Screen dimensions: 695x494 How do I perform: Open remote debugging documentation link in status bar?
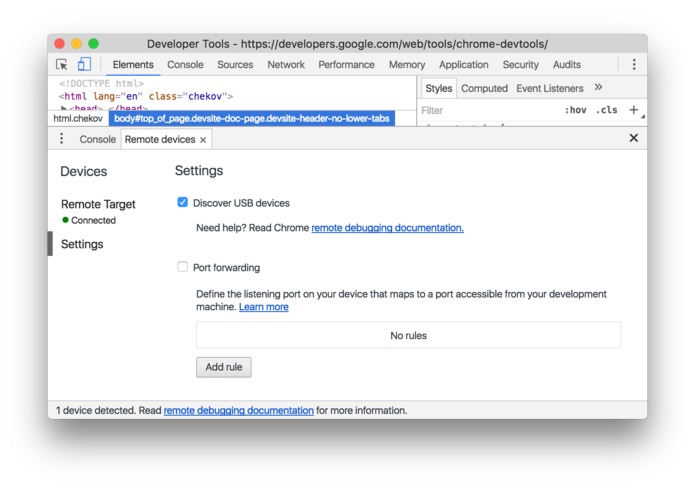tap(238, 410)
